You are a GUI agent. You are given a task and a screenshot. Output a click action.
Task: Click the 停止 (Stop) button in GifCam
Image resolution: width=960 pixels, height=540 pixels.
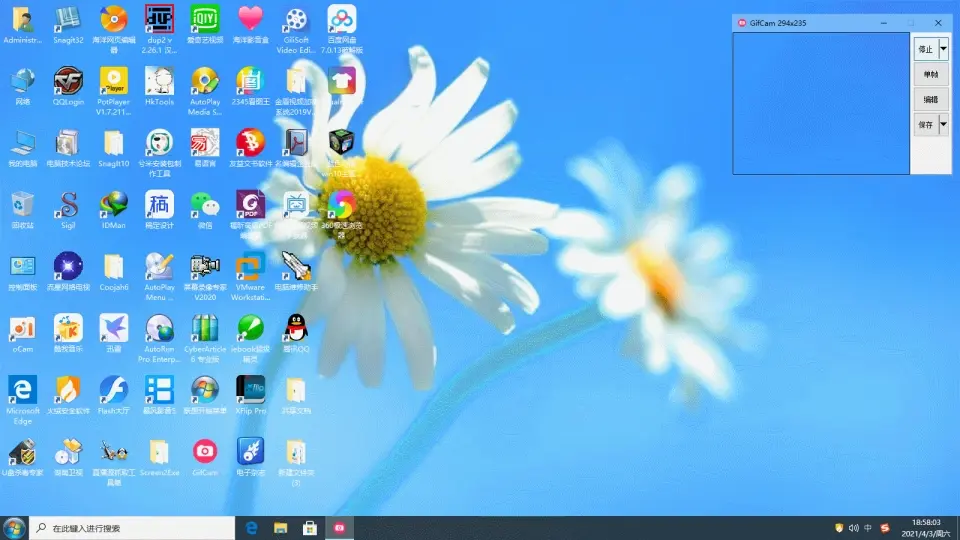(x=925, y=49)
